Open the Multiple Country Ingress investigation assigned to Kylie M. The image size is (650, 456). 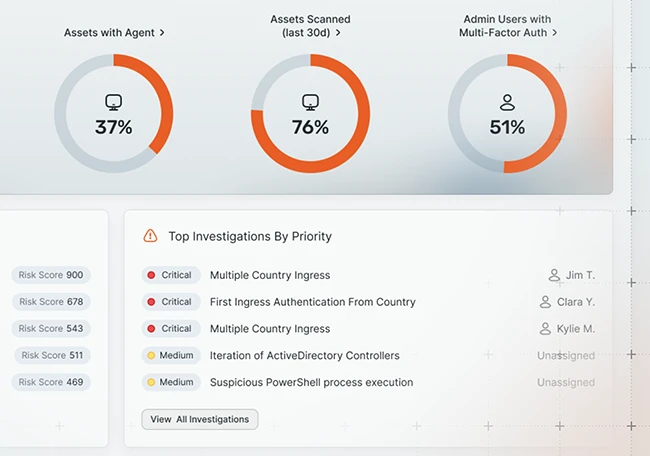[270, 329]
